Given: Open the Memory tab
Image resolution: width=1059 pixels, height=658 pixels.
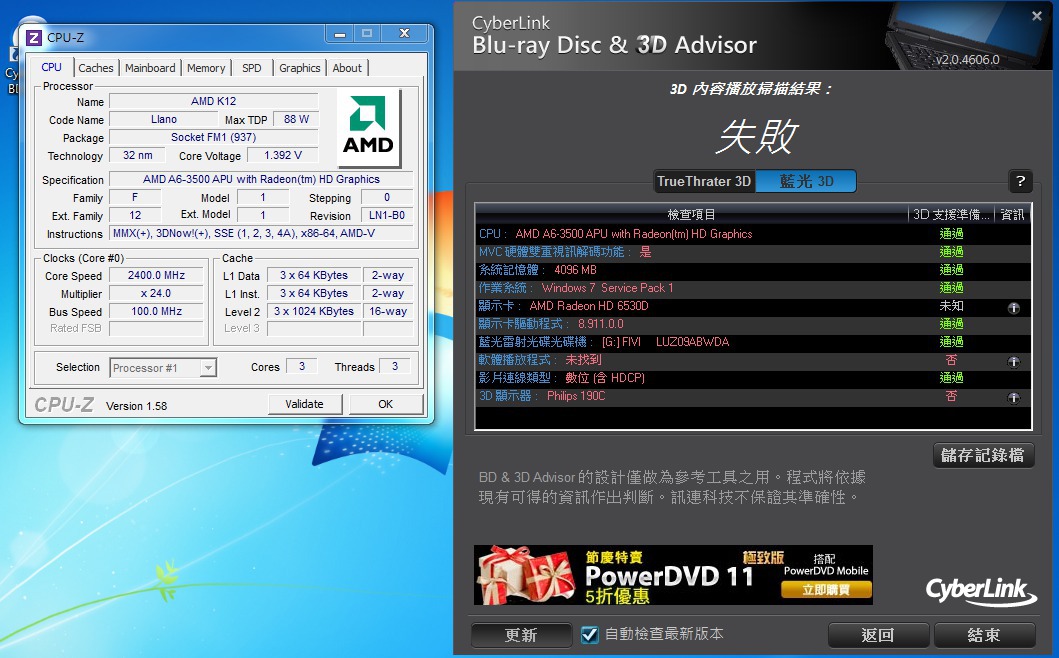Looking at the screenshot, I should pos(206,68).
